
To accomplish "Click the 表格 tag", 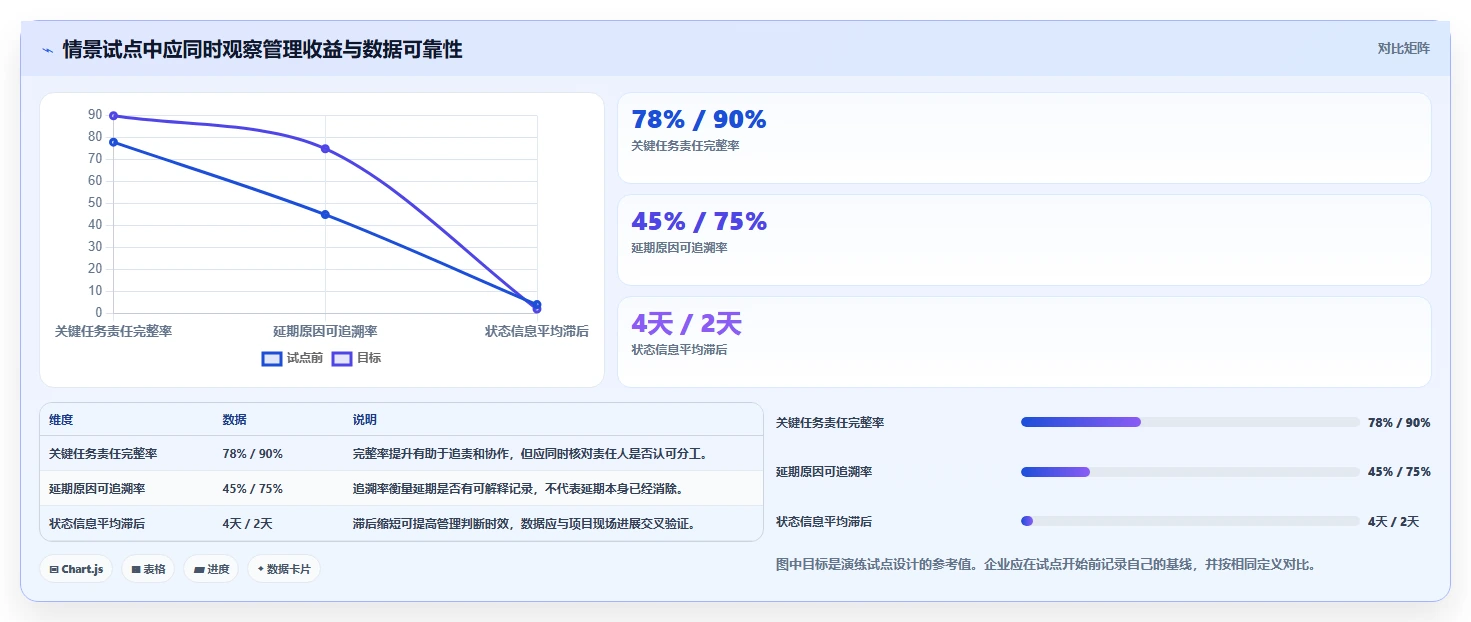I will (148, 569).
